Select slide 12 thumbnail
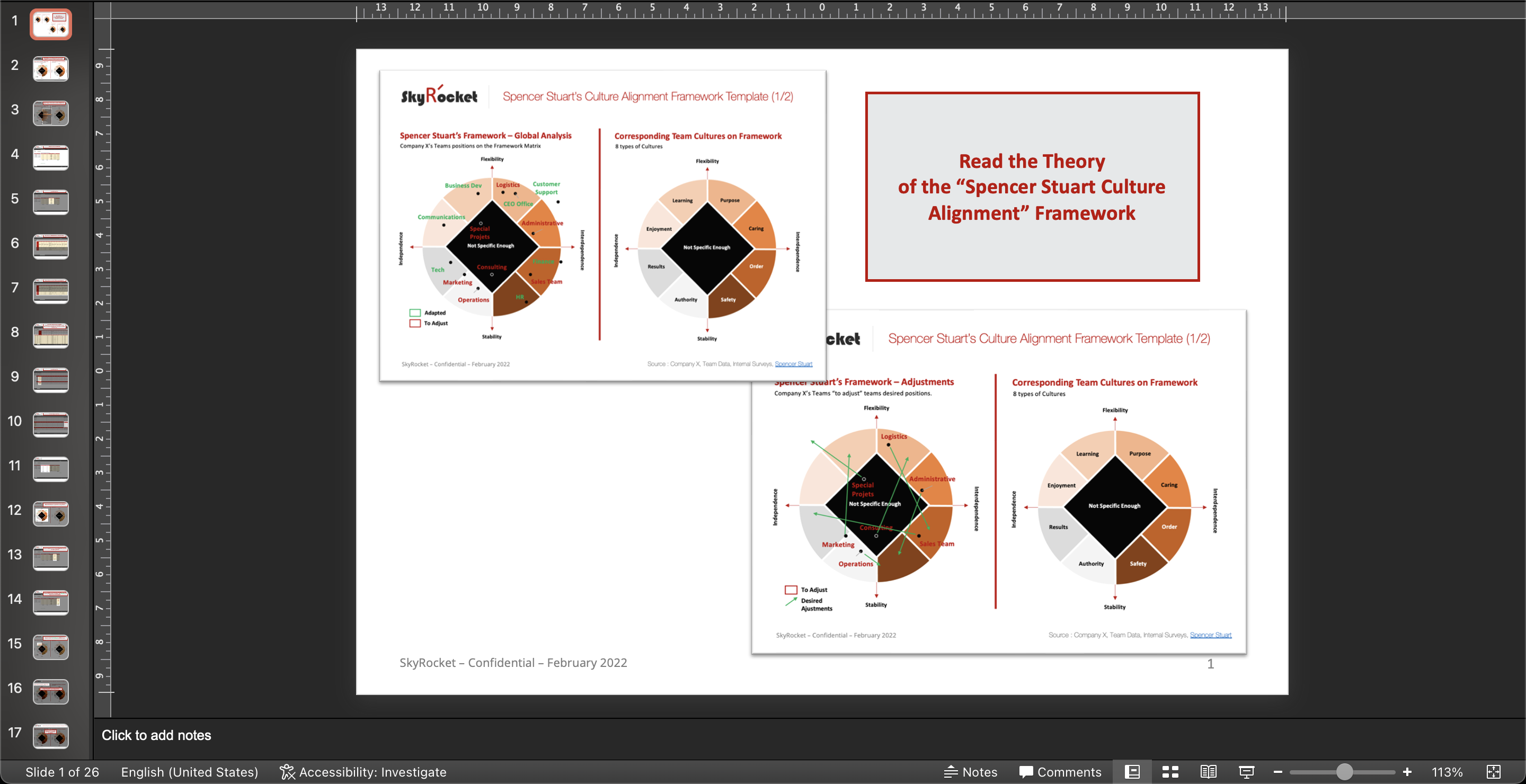1526x784 pixels. [51, 513]
